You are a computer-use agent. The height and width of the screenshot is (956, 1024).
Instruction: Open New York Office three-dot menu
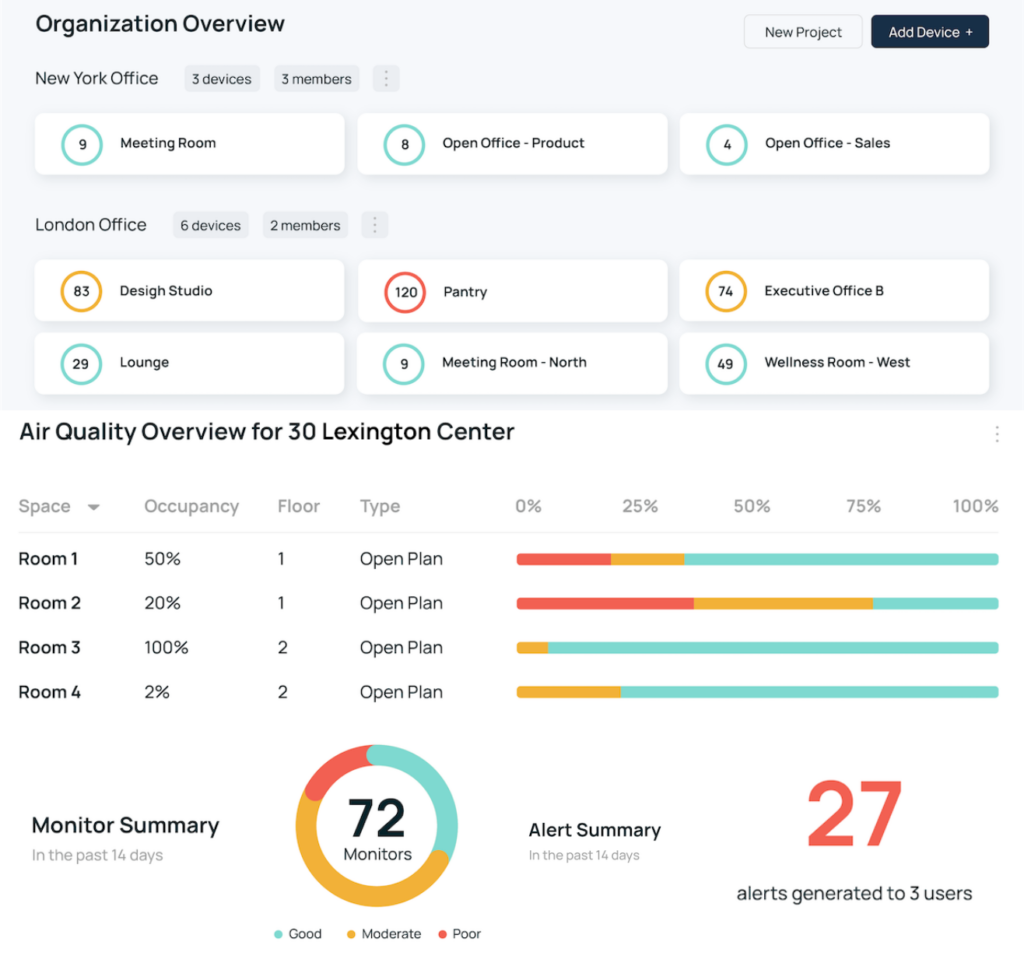[x=386, y=79]
